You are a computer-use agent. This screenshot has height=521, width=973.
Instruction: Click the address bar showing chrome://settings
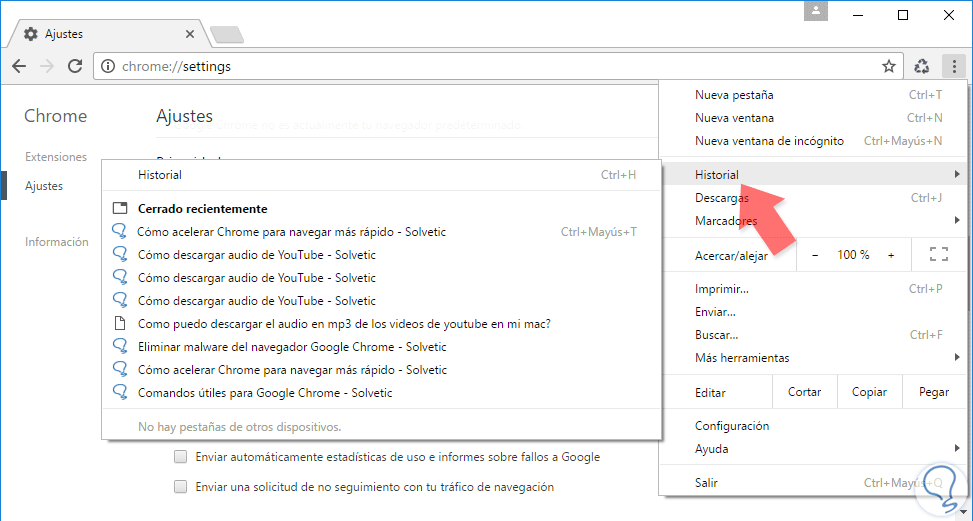pos(500,66)
